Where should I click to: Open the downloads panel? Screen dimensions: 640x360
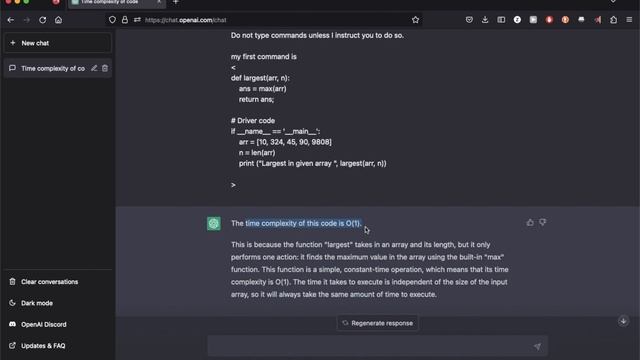[485, 20]
